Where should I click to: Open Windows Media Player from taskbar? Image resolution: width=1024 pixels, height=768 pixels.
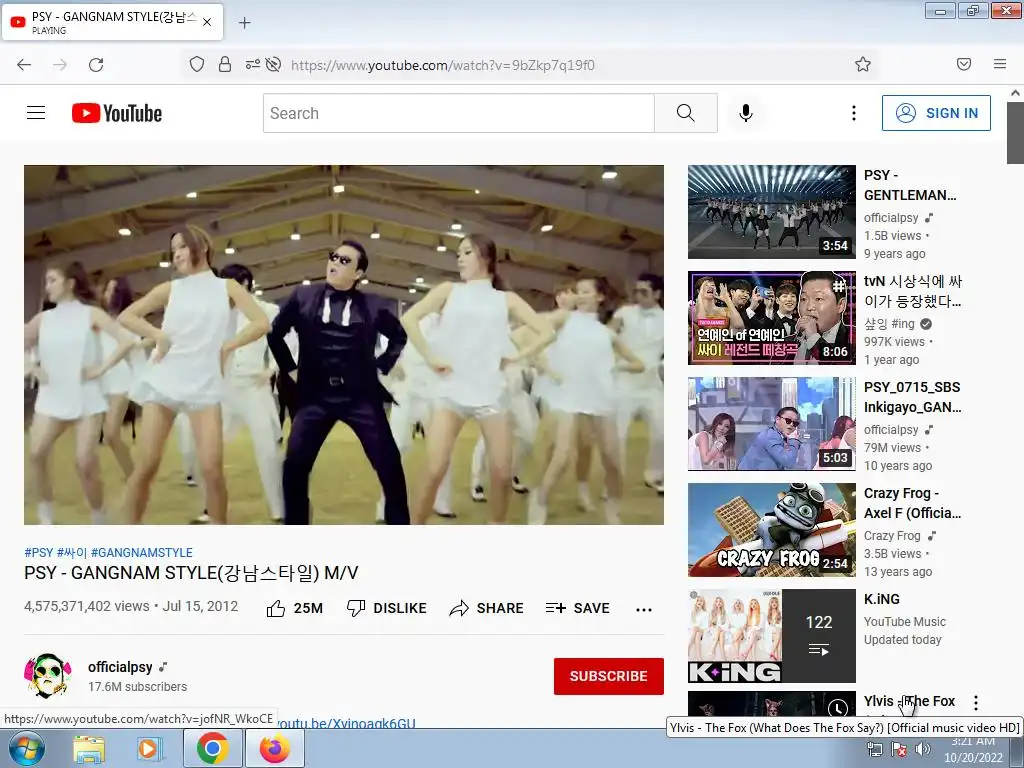150,748
